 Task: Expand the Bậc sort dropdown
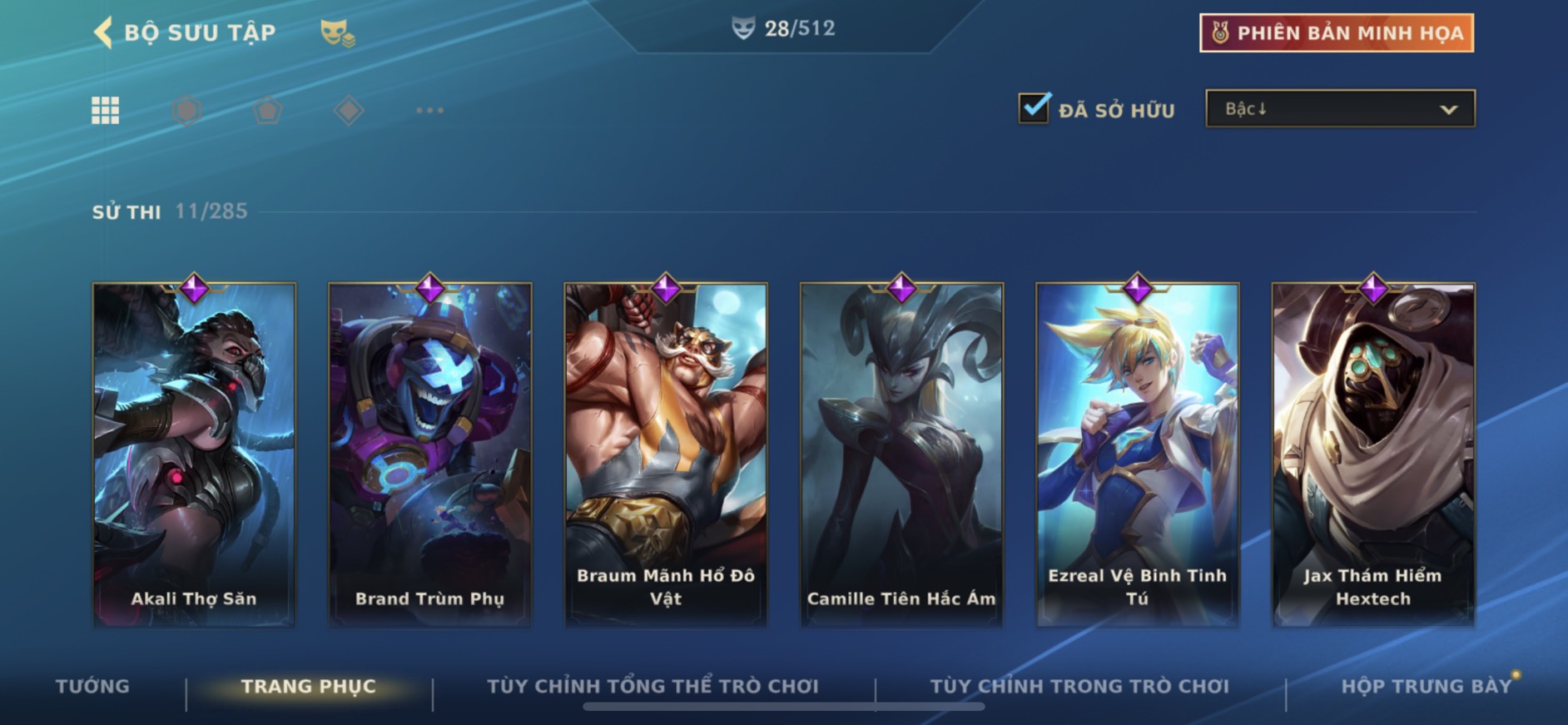1340,108
